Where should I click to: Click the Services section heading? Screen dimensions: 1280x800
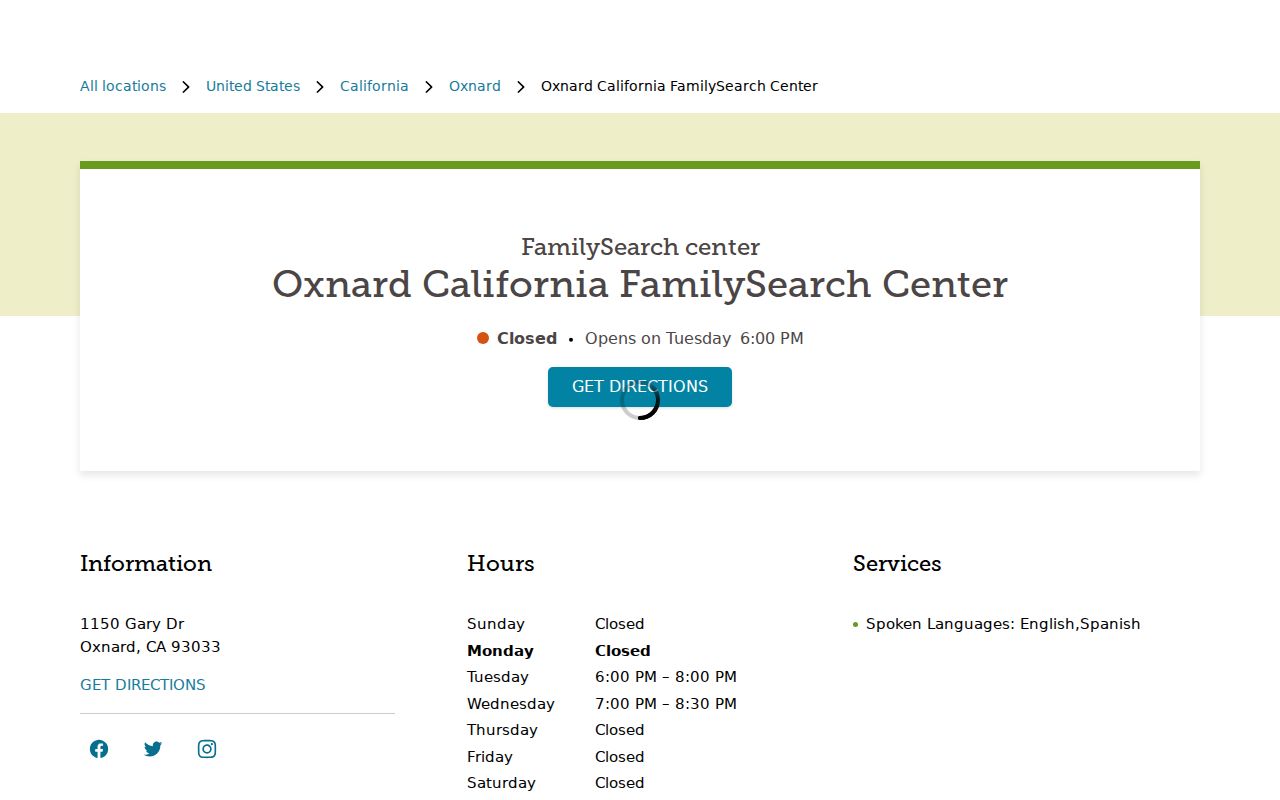897,564
